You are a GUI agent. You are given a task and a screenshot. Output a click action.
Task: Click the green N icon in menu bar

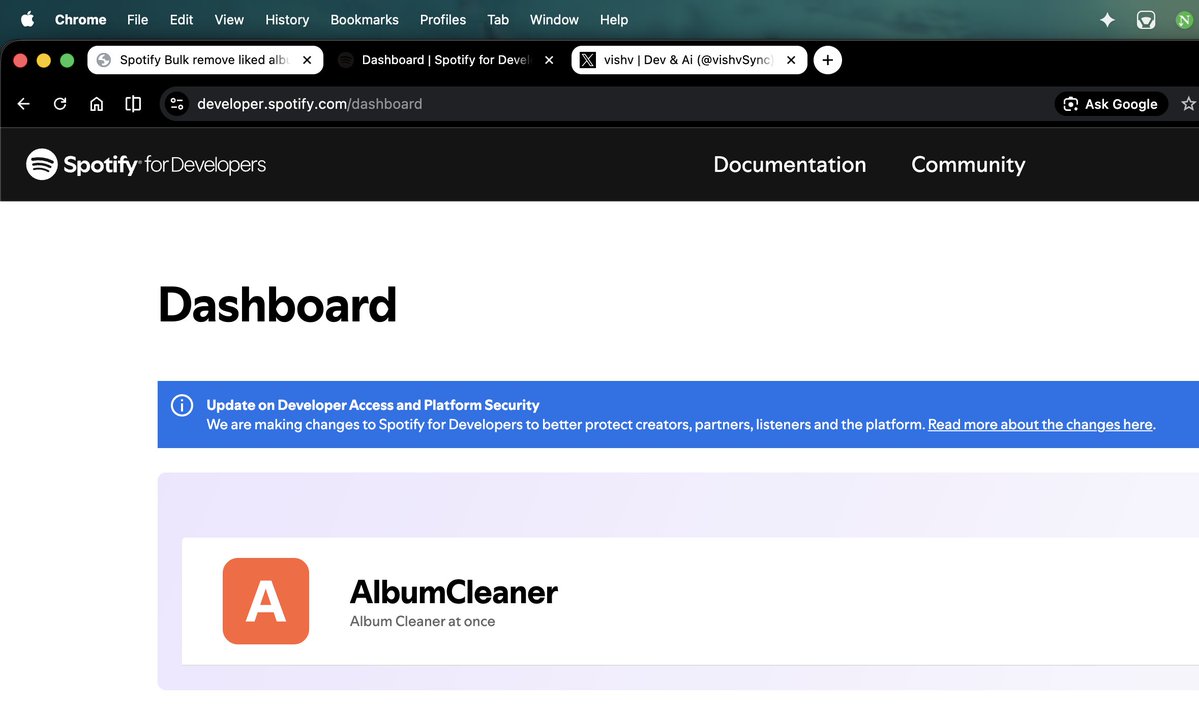coord(1184,20)
